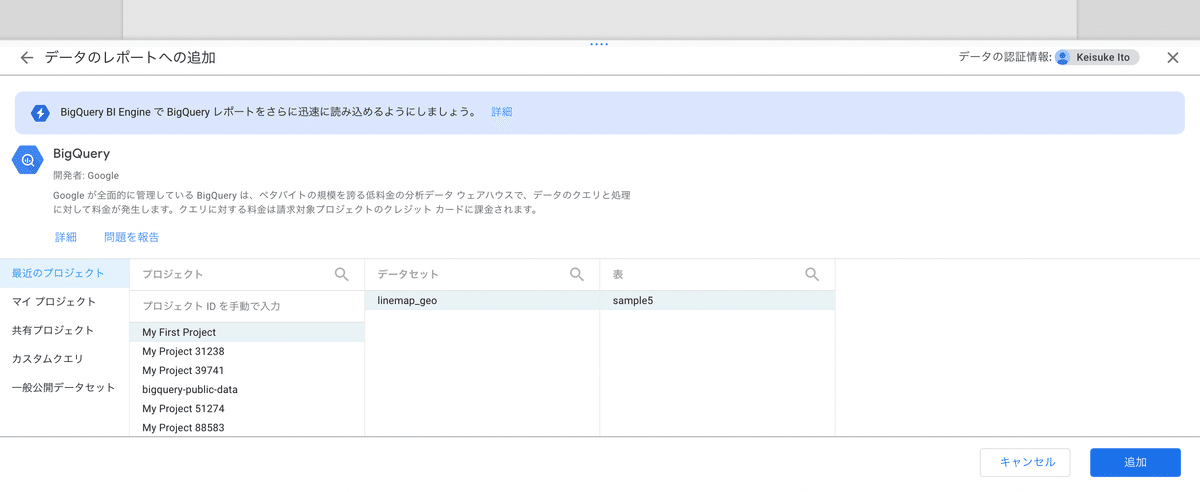Screen dimensions: 1200x492
Task: Click the blue 追加 button
Action: coord(1135,462)
